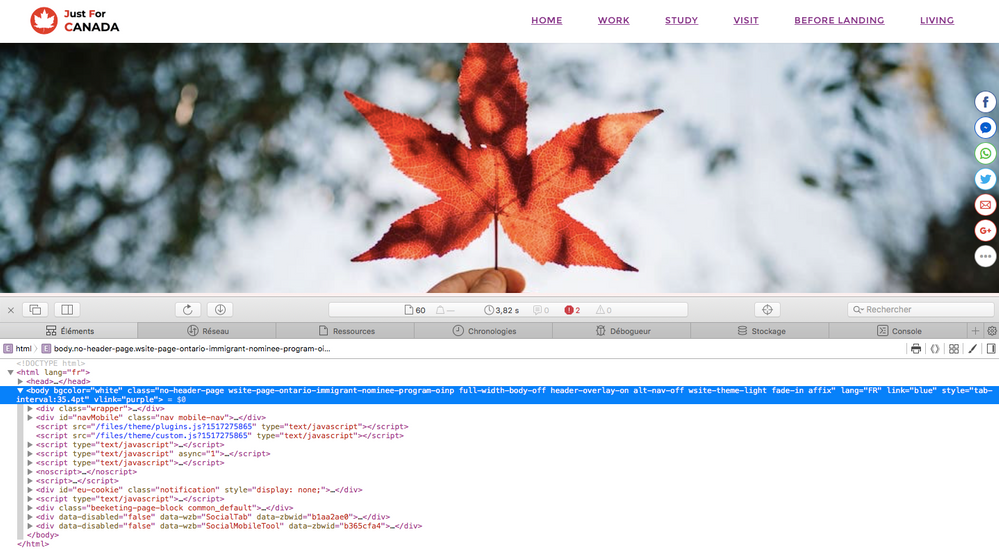Open the STUDY navigation link
The height and width of the screenshot is (559, 999).
coord(681,20)
